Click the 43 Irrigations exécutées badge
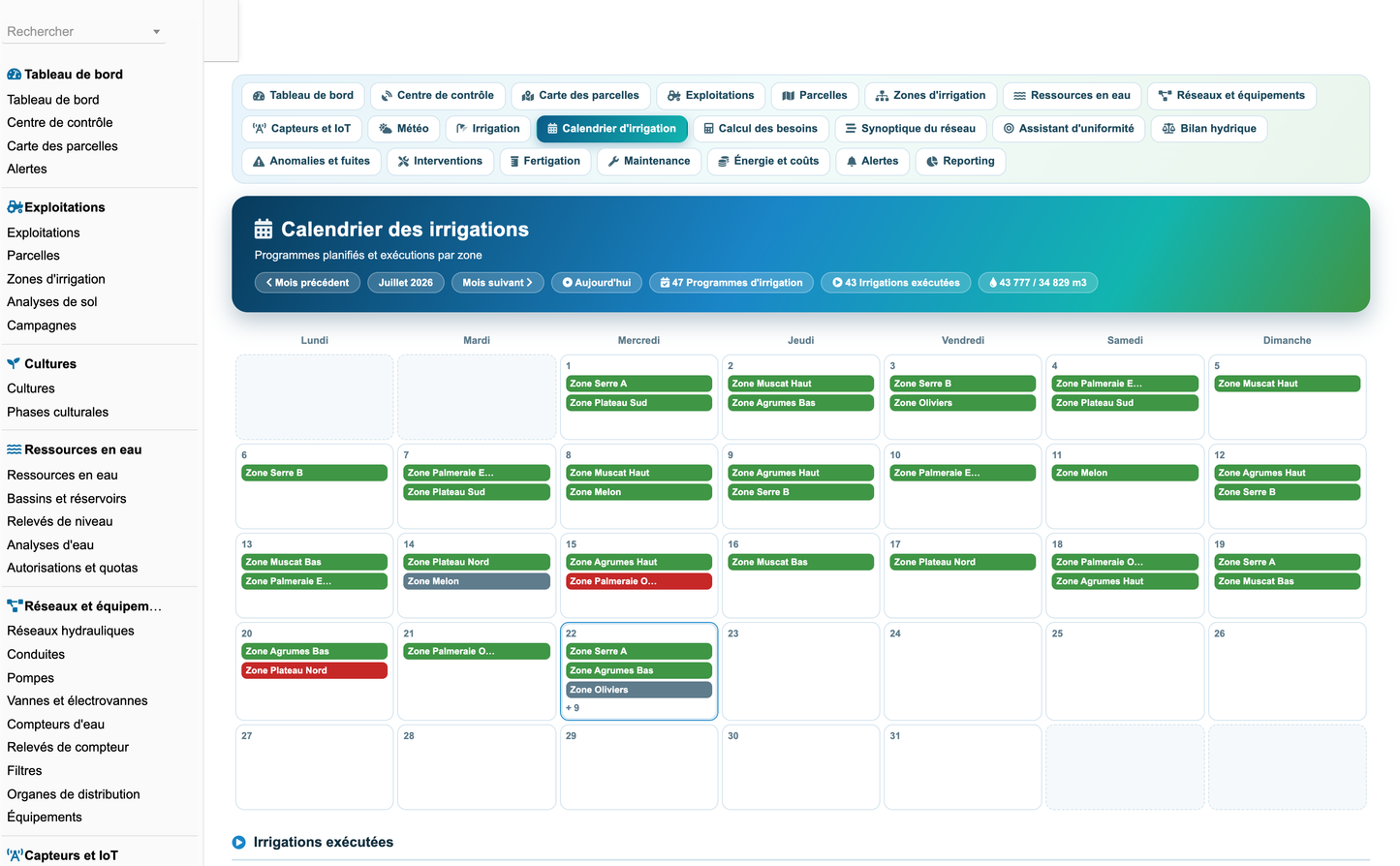This screenshot has height=866, width=1400. (896, 283)
